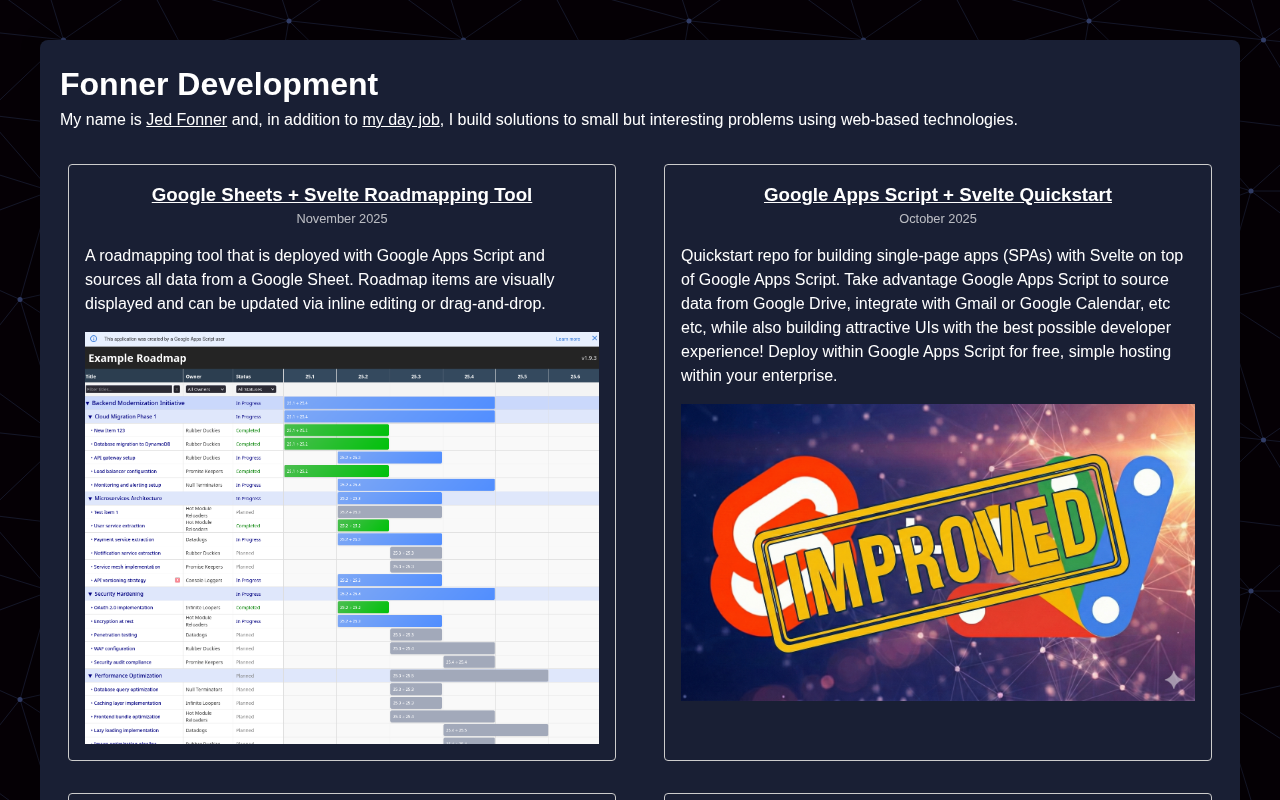
Task: Click the "Fonner Development" page heading
Action: point(219,84)
